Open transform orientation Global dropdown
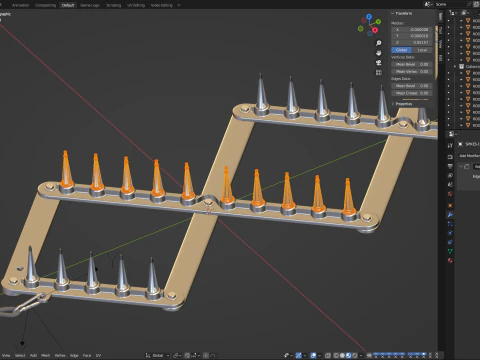The height and width of the screenshot is (360, 480). point(157,355)
